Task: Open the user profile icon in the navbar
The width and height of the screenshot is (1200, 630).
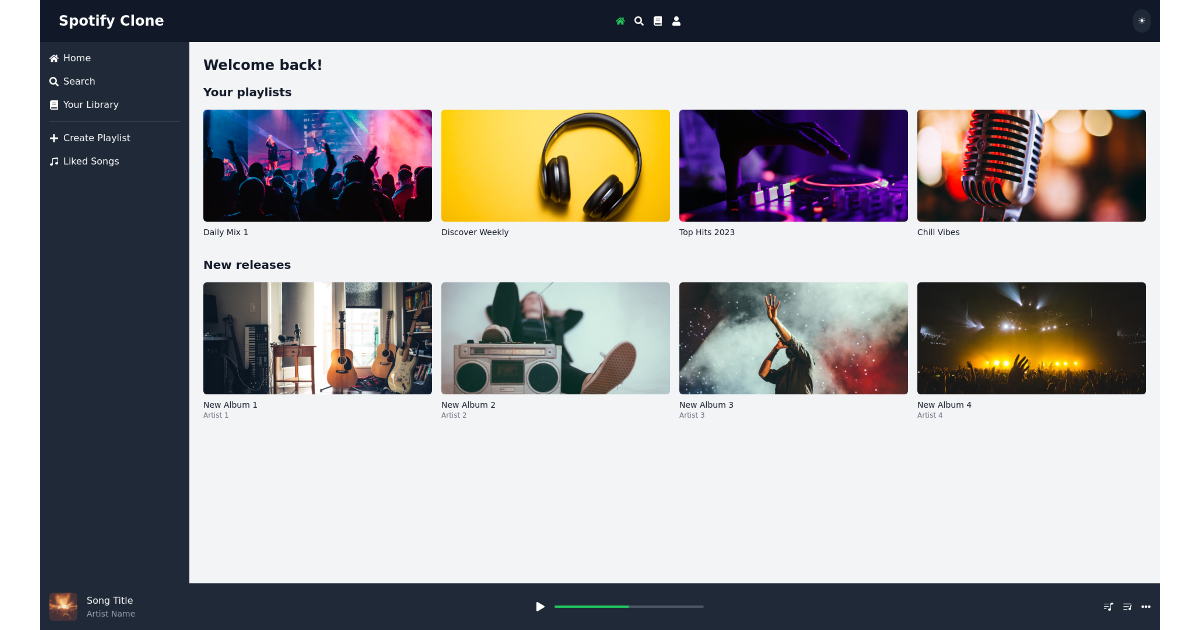Action: click(x=676, y=20)
